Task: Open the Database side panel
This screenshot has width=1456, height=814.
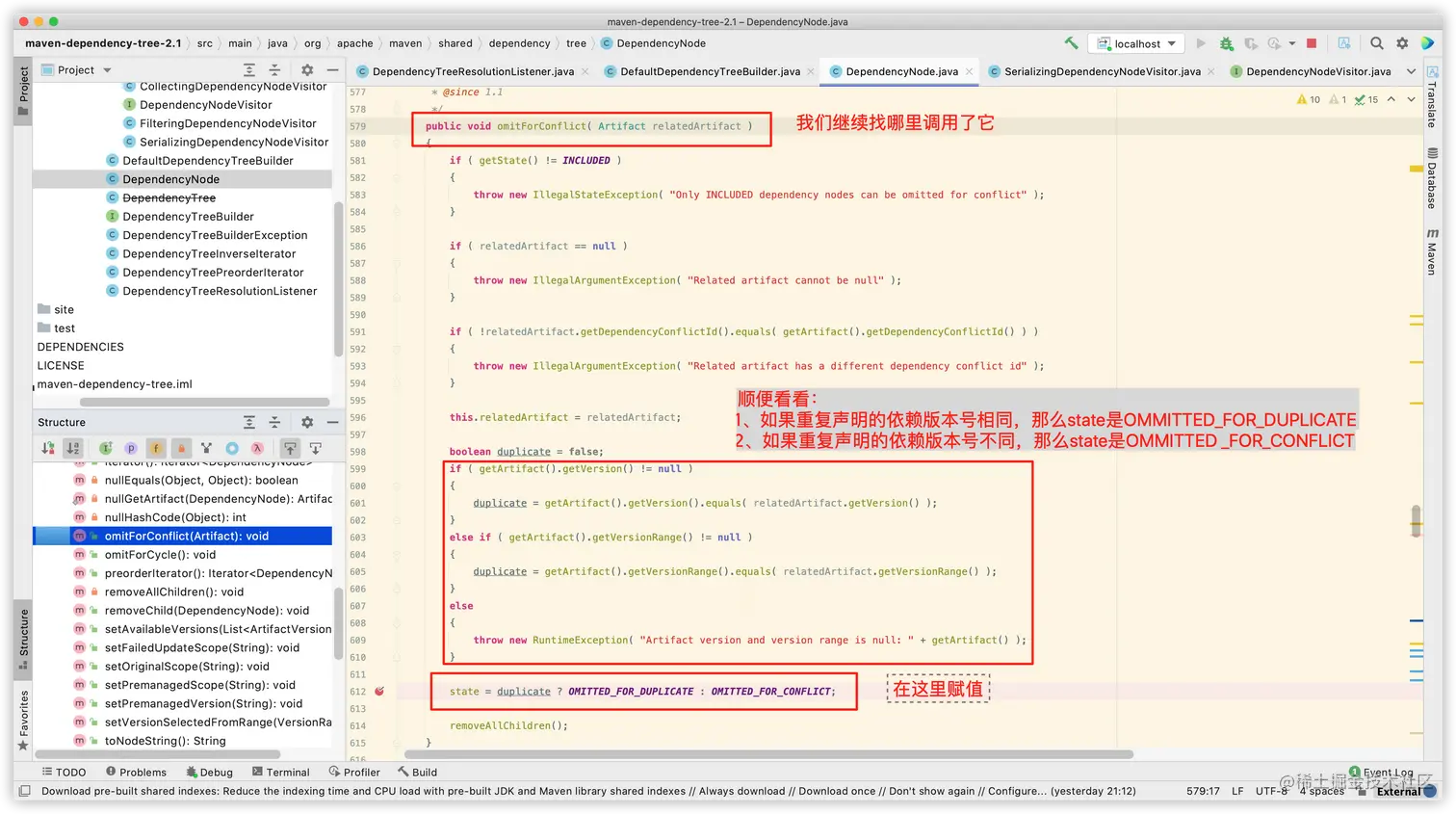Action: 1433,178
